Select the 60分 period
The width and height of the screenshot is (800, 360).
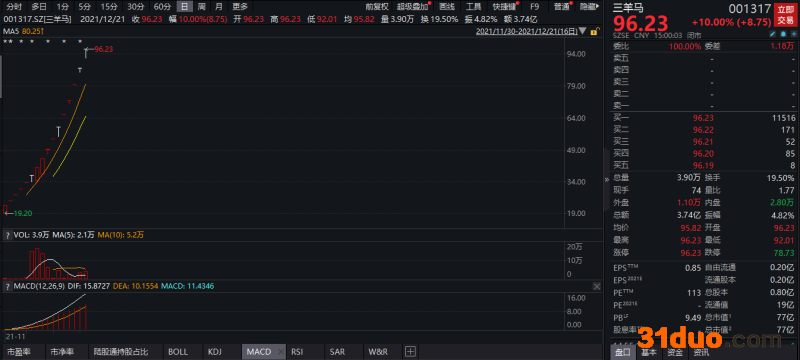pyautogui.click(x=162, y=7)
